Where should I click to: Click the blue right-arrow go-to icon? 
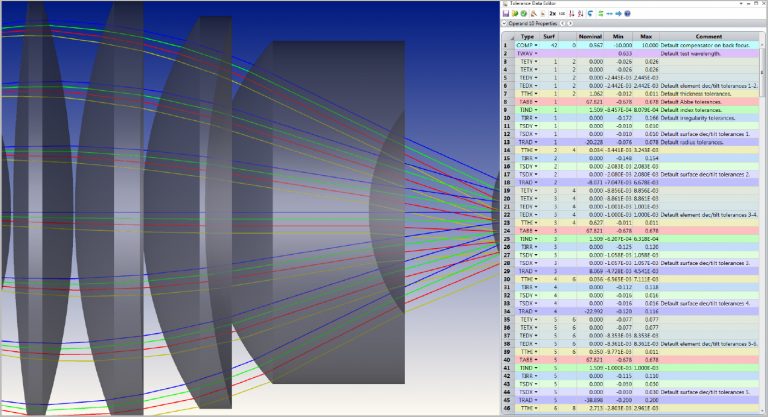tap(619, 14)
